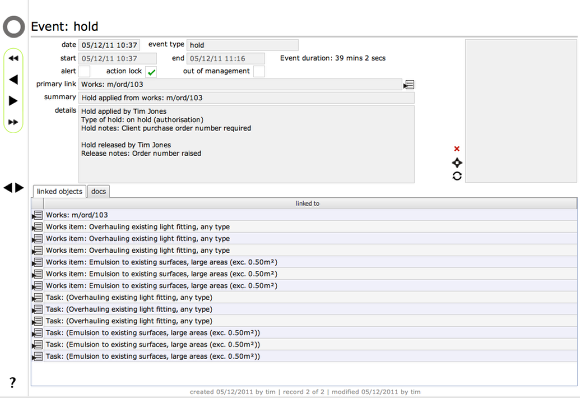580x398 pixels.
Task: Uncheck the action lock checkbox
Action: pos(151,72)
